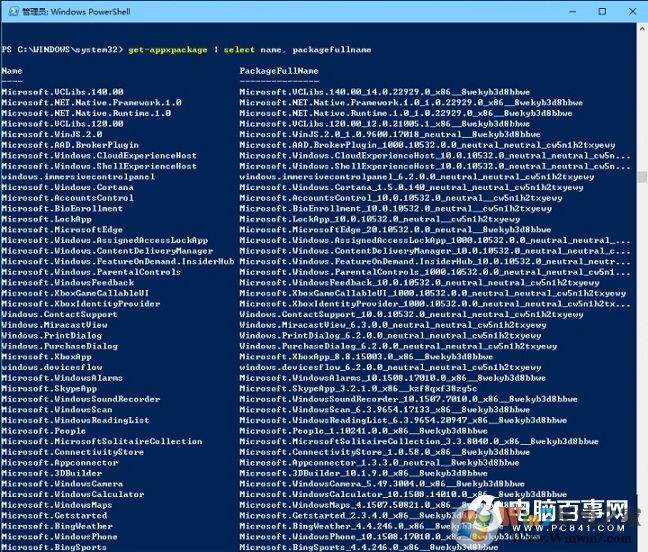Click the PowerShell icon in title bar
Viewport: 648px width, 552px height.
coord(13,11)
